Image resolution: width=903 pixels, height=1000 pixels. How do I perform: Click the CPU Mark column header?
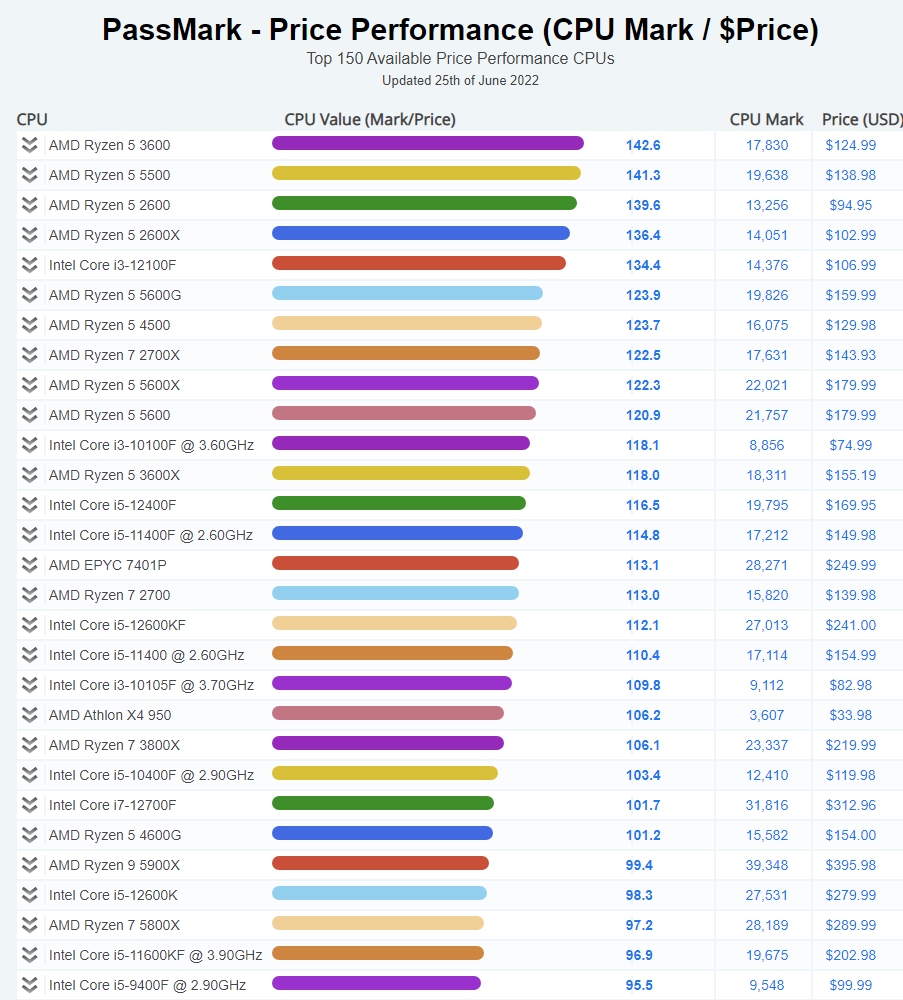[767, 119]
